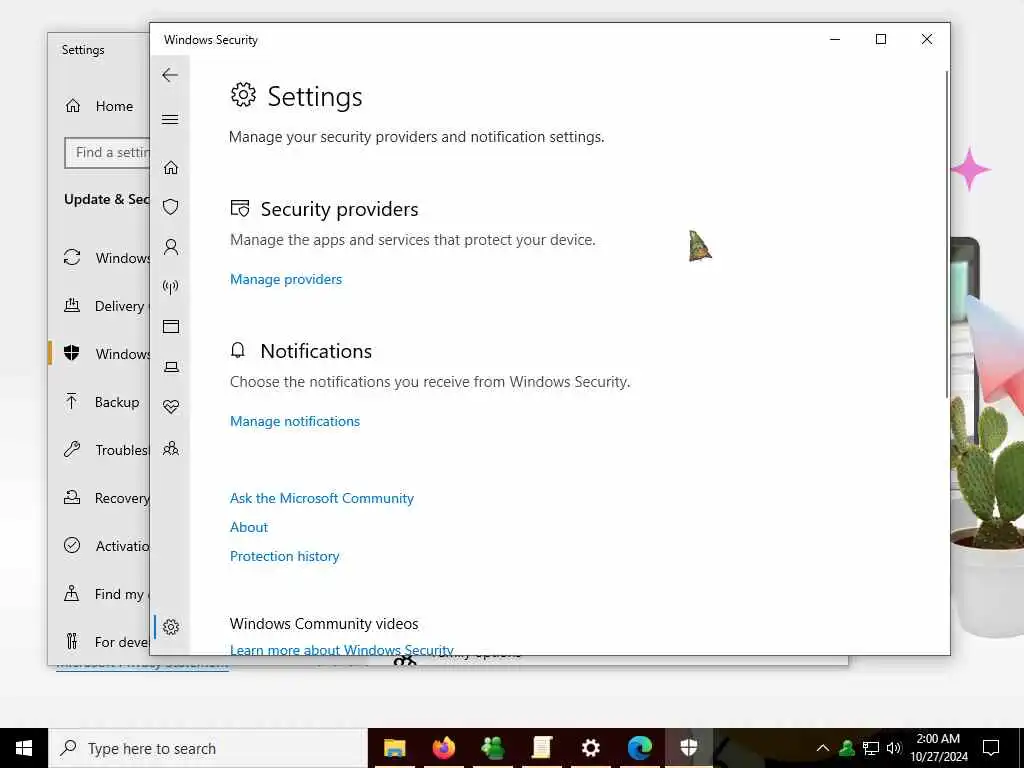The height and width of the screenshot is (768, 1024).
Task: Go back with the Windows Security back arrow
Action: click(x=170, y=75)
